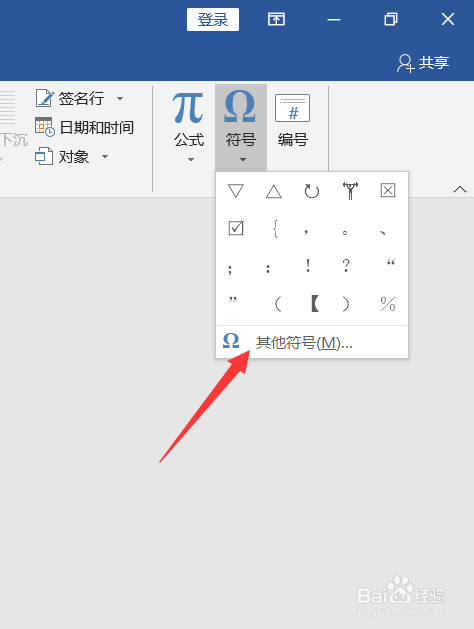Click the 对象 object button

tap(62, 156)
